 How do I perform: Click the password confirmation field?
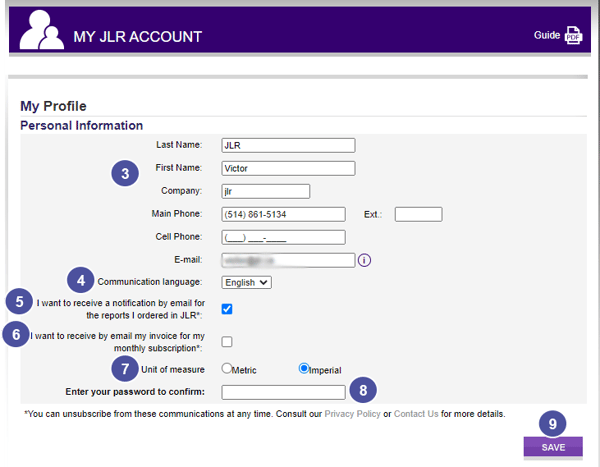click(x=283, y=392)
